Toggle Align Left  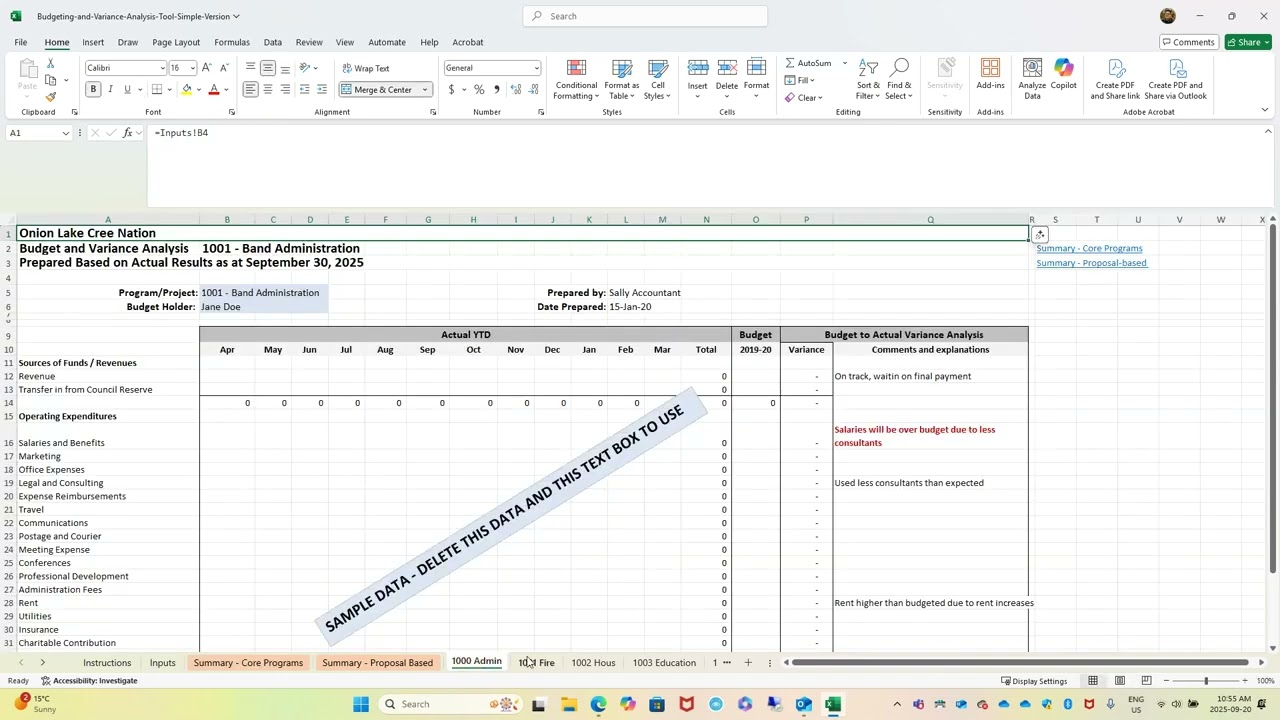(x=250, y=89)
